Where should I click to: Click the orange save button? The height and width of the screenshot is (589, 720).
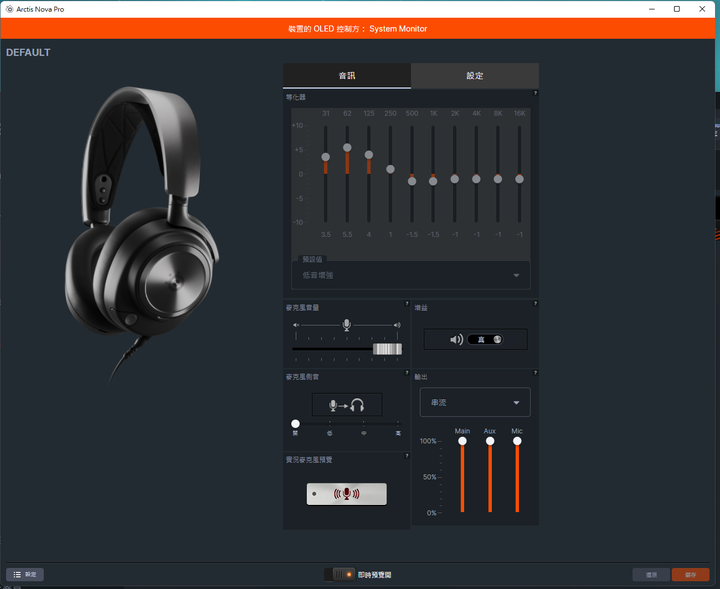click(x=690, y=575)
